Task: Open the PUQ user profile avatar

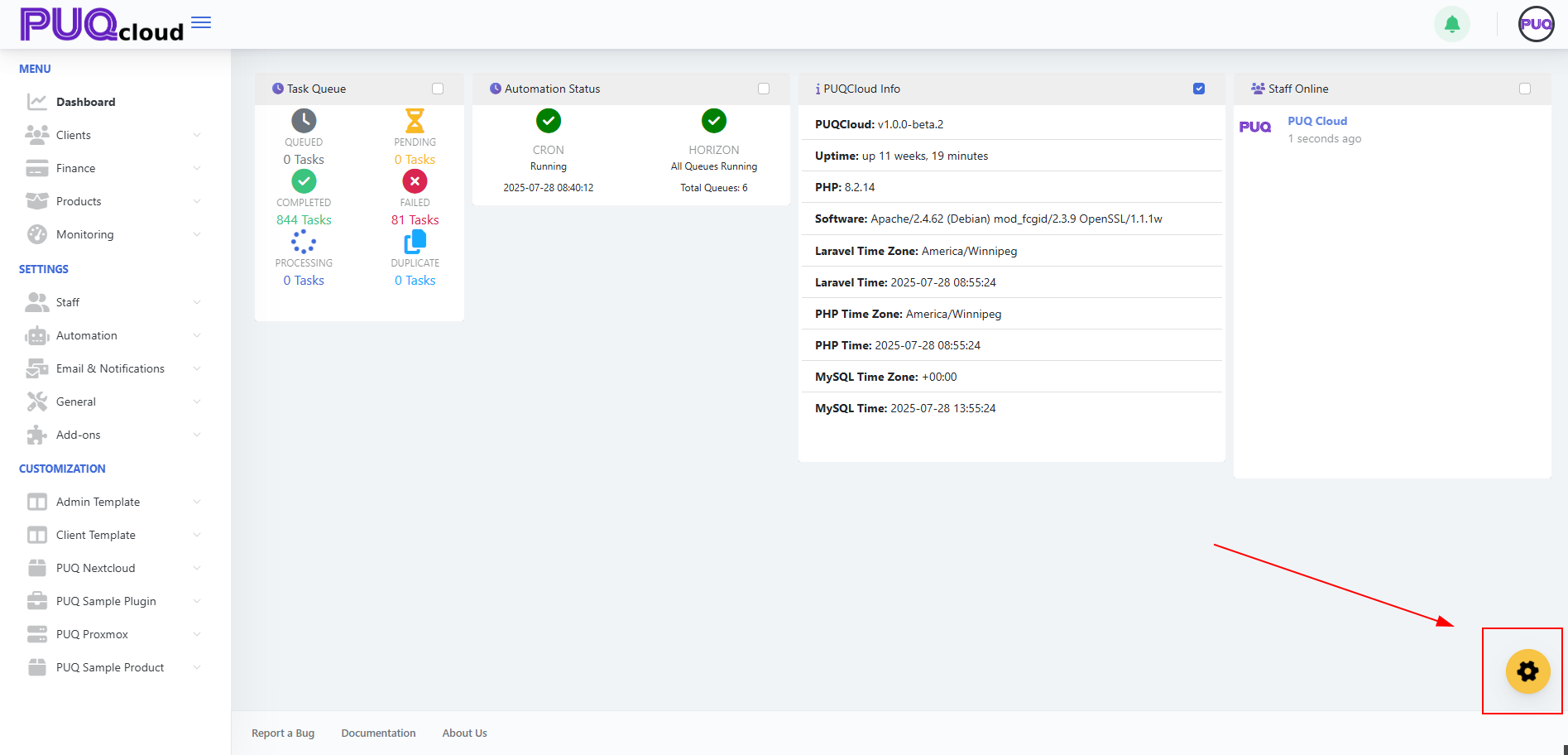Action: [x=1537, y=24]
